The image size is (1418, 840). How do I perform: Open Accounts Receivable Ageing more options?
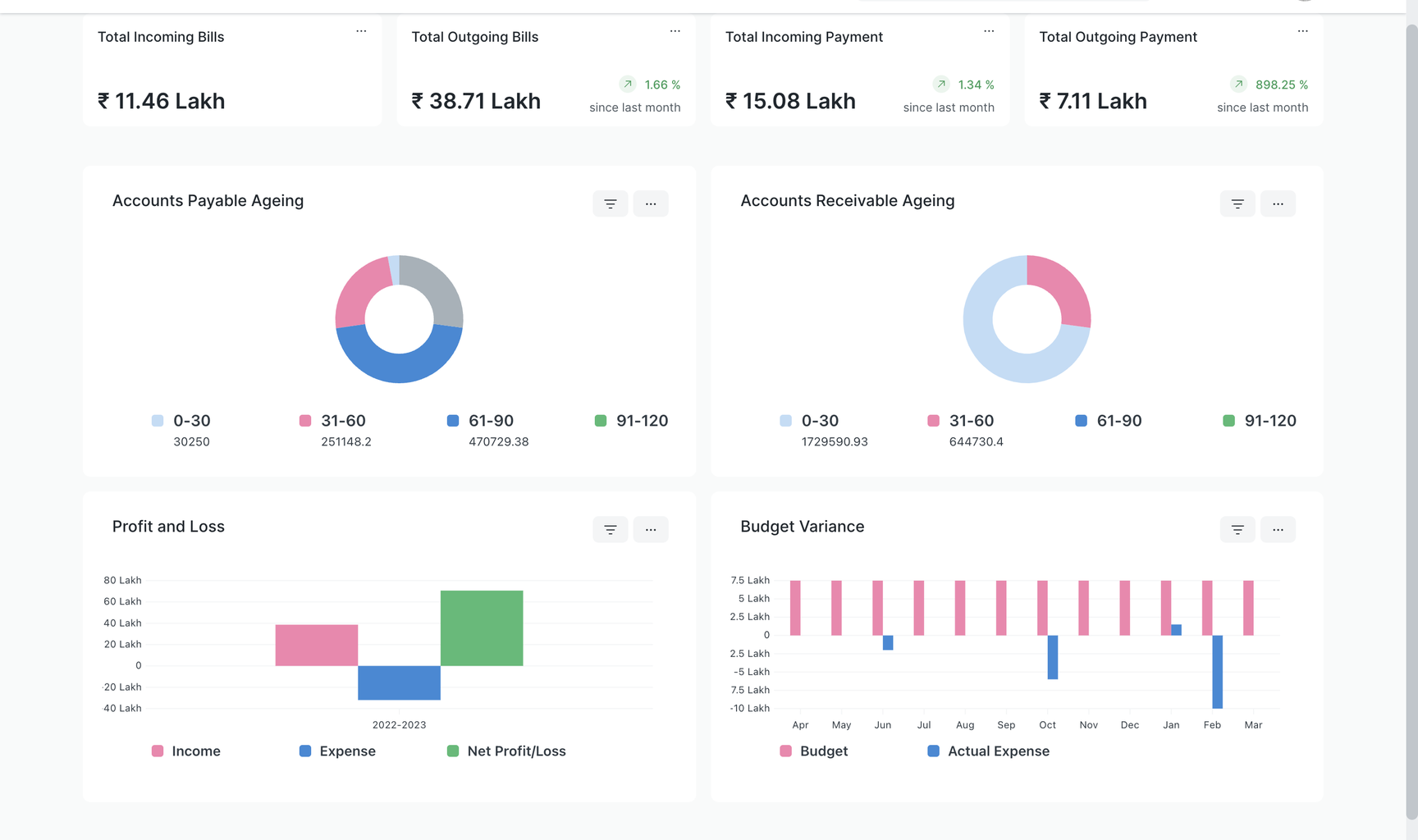[1278, 203]
